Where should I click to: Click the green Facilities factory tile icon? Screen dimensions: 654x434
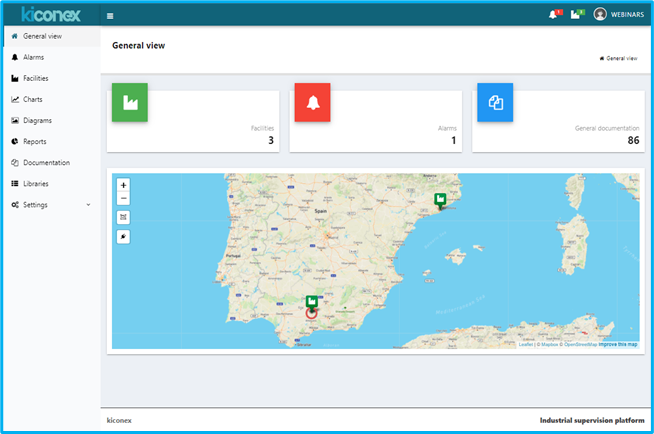130,103
